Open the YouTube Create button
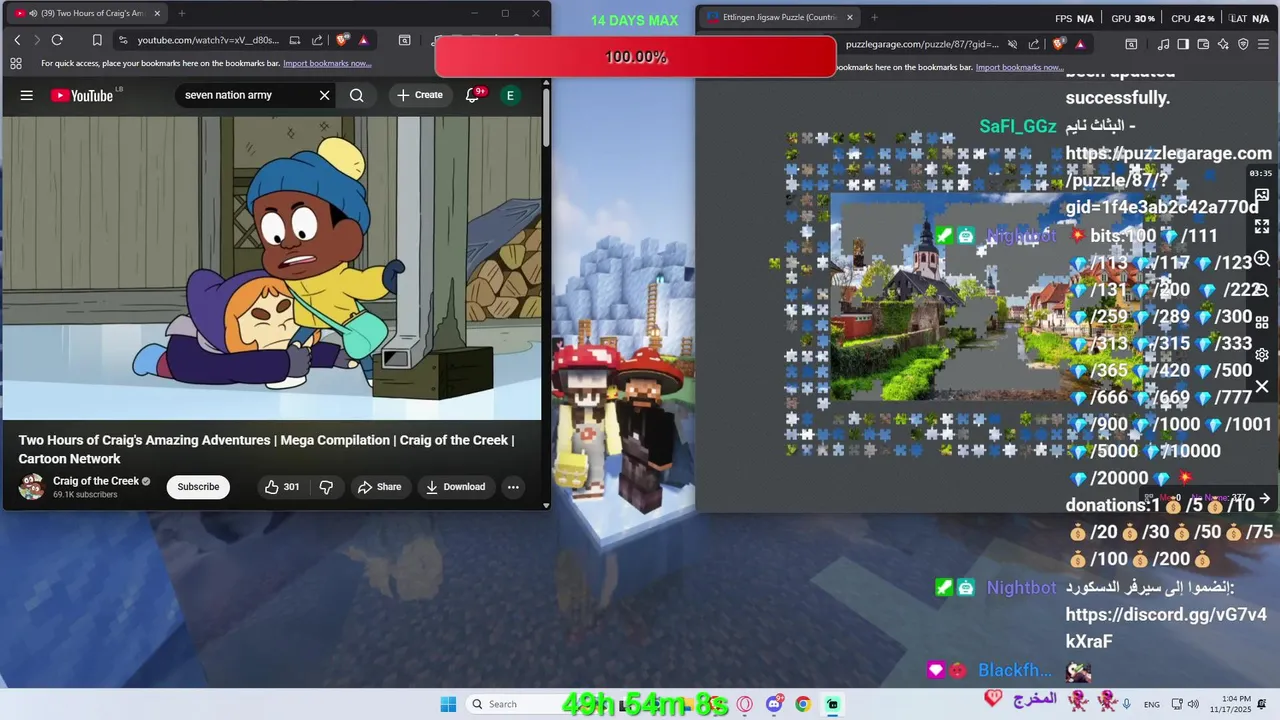The height and width of the screenshot is (720, 1280). tap(420, 95)
